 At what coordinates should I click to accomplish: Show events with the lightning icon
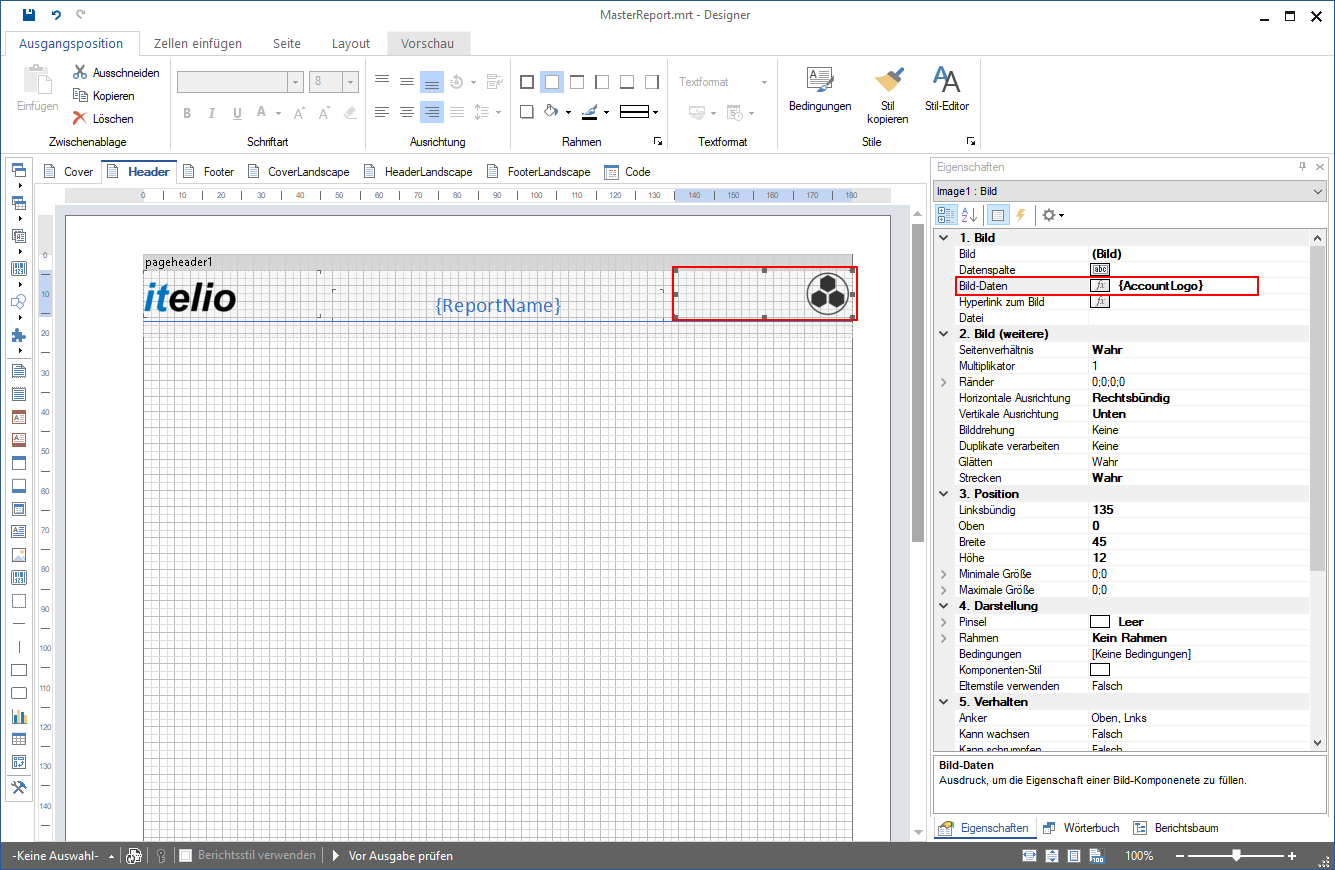click(x=1021, y=214)
